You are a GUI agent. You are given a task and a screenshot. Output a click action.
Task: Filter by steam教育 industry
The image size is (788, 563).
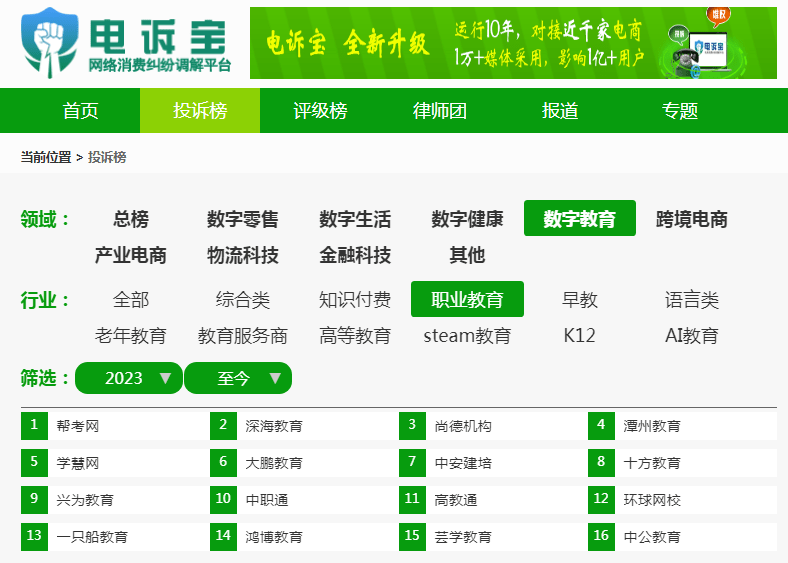coord(467,335)
